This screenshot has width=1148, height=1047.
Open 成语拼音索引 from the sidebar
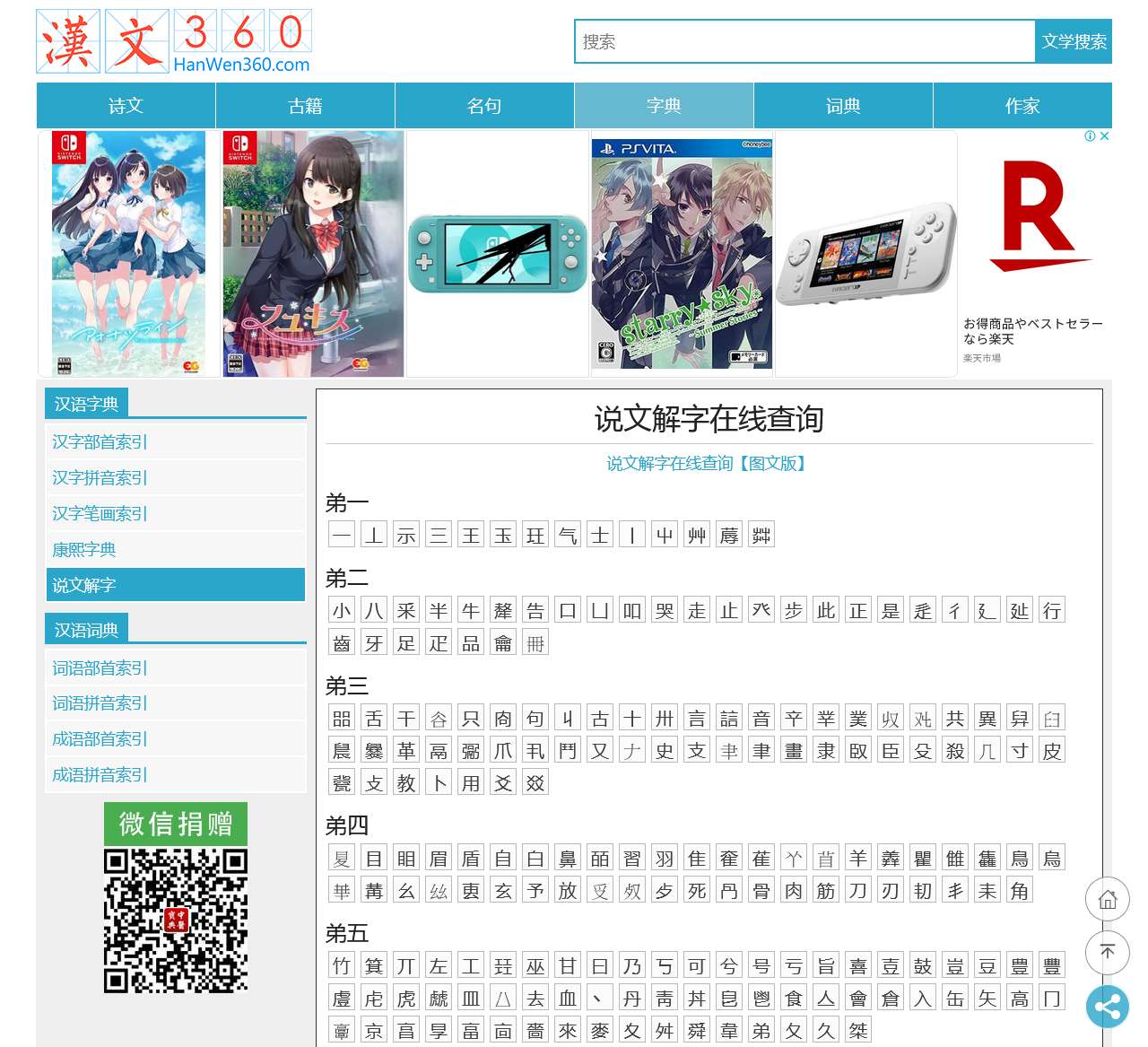tap(99, 774)
